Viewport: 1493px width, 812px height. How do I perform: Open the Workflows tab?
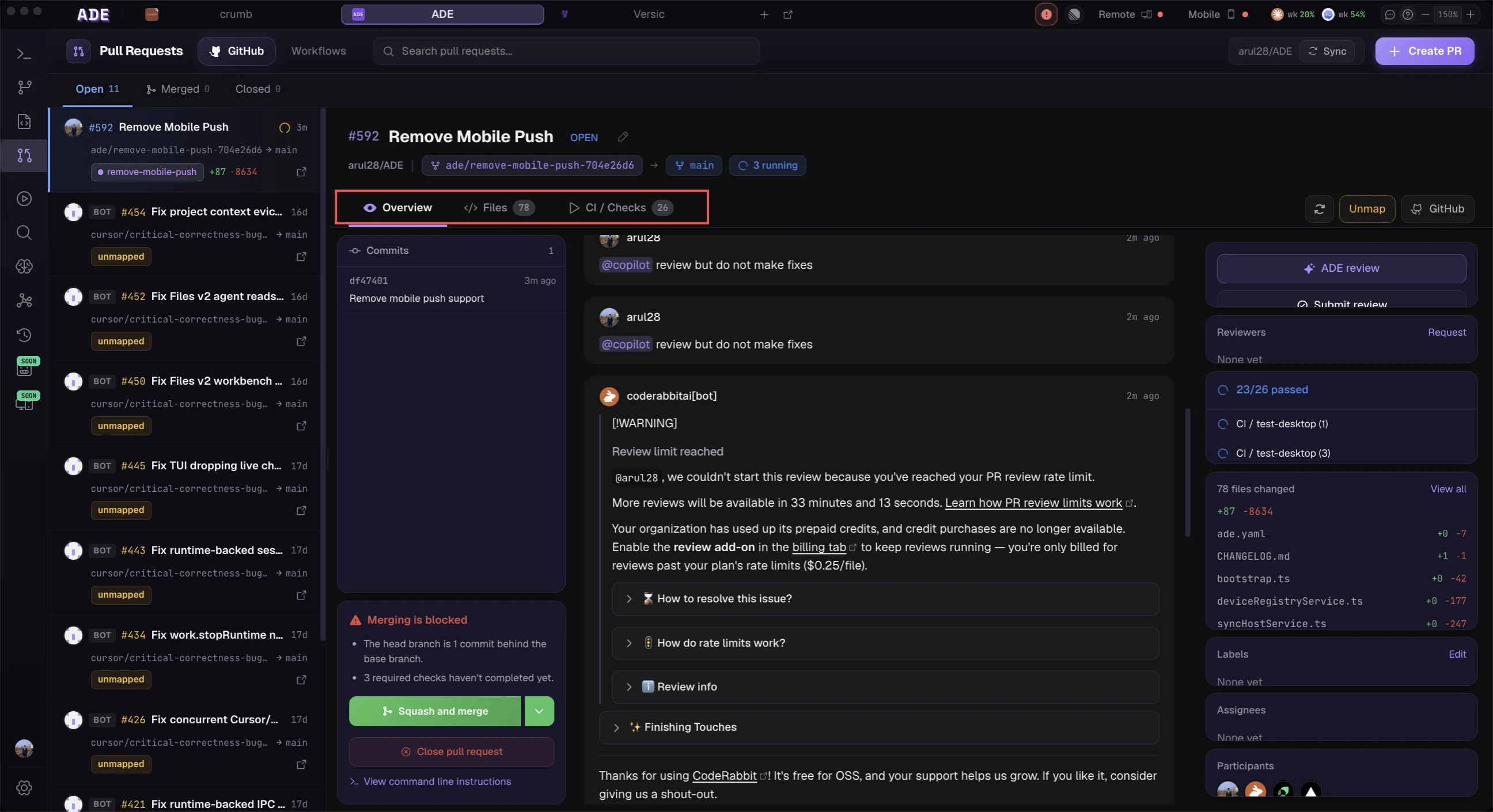pyautogui.click(x=318, y=51)
